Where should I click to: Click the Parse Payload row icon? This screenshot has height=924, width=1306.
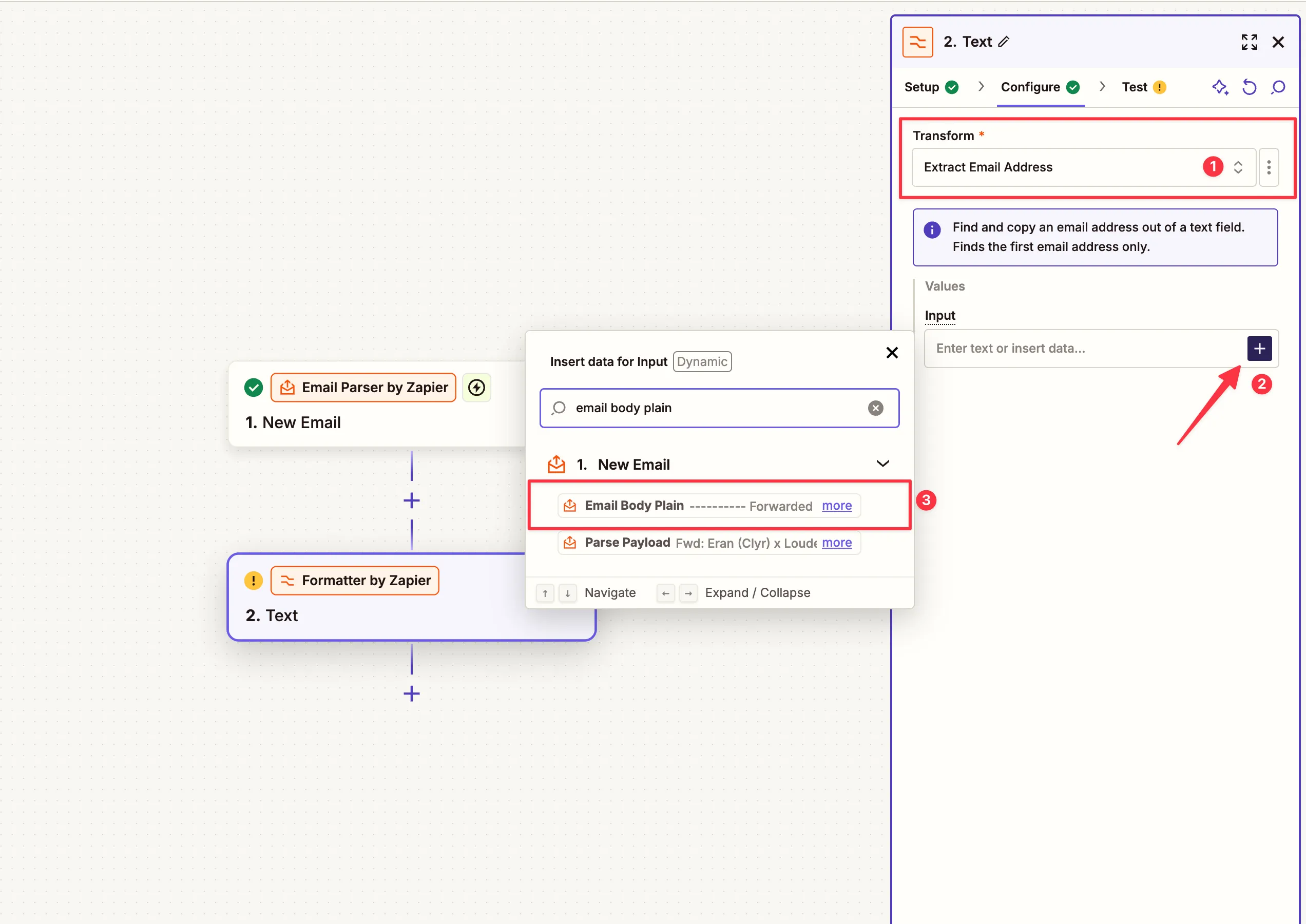click(x=570, y=543)
